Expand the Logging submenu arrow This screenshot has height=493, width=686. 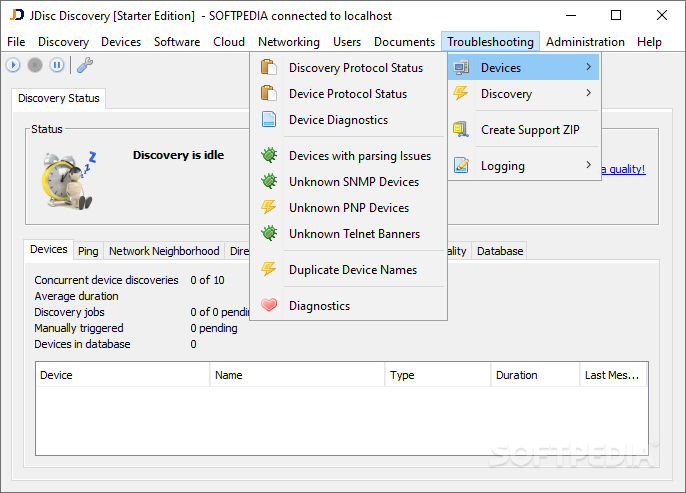tap(588, 165)
